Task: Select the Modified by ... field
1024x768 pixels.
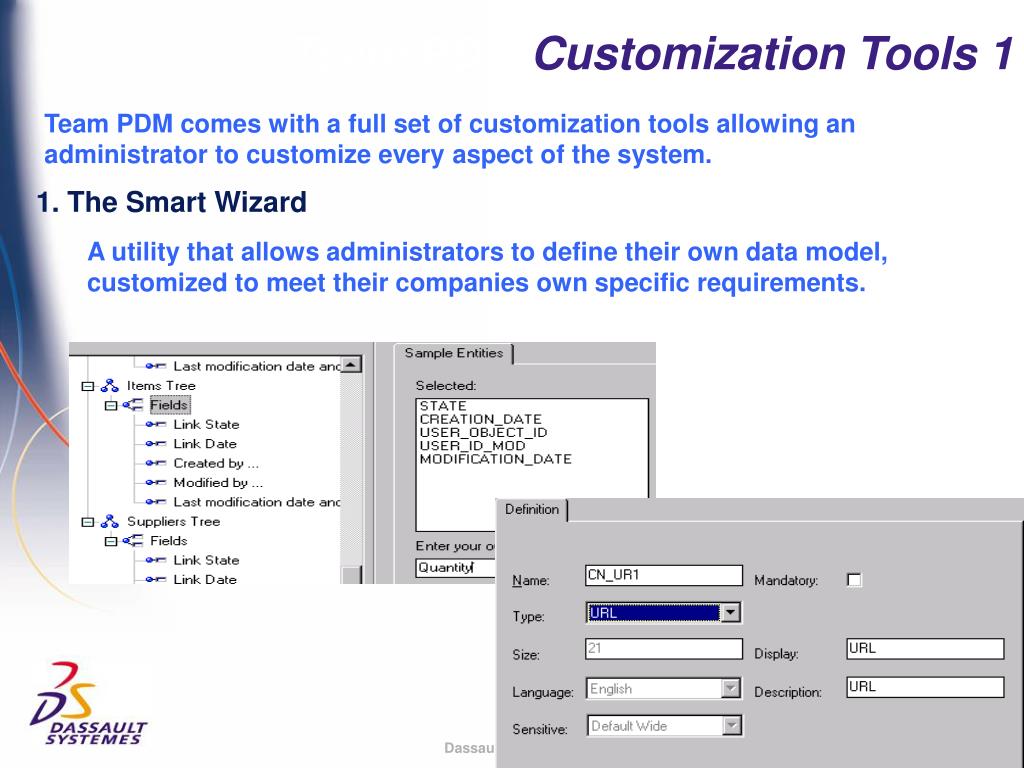Action: coord(218,483)
